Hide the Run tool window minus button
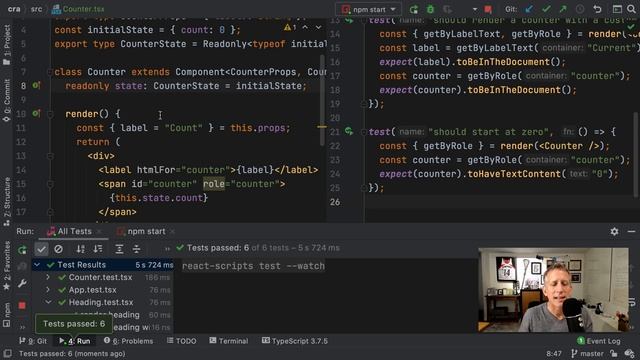This screenshot has height=360, width=640. (631, 231)
